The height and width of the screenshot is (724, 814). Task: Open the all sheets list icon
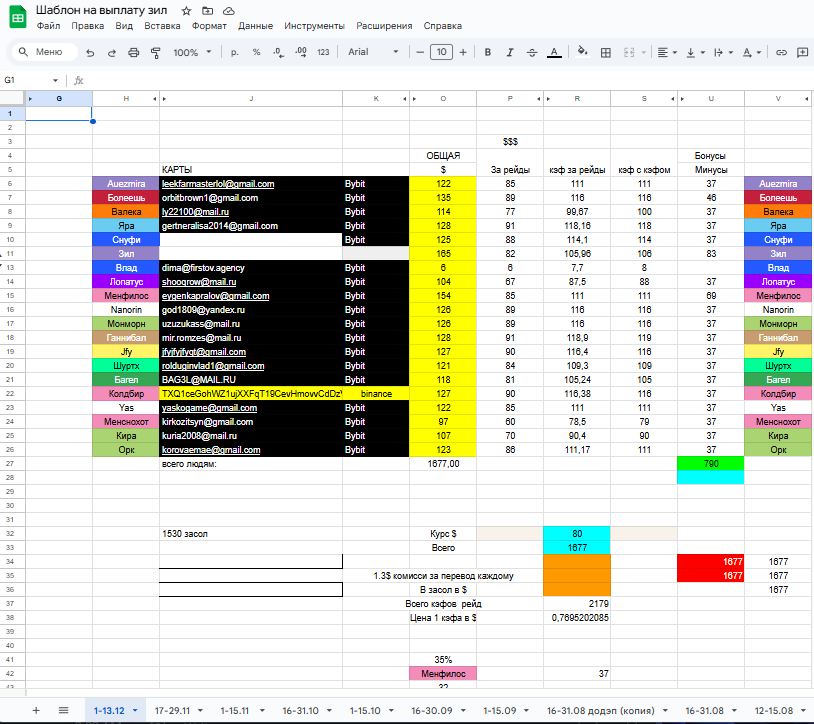[x=63, y=711]
